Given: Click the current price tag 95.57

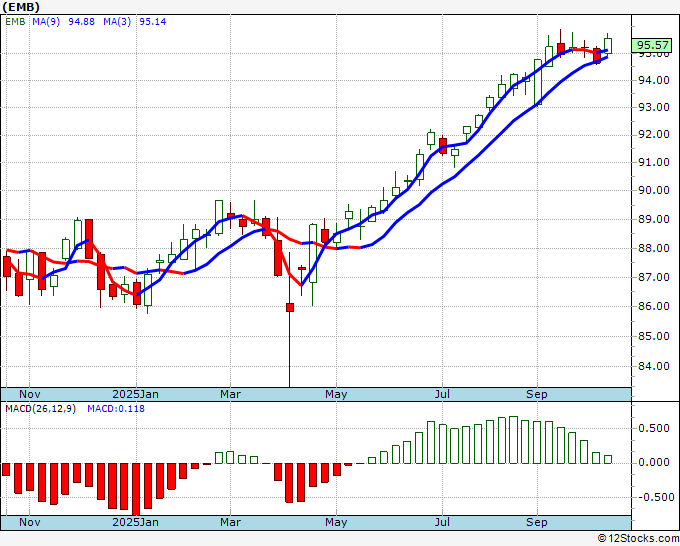Looking at the screenshot, I should (x=653, y=45).
